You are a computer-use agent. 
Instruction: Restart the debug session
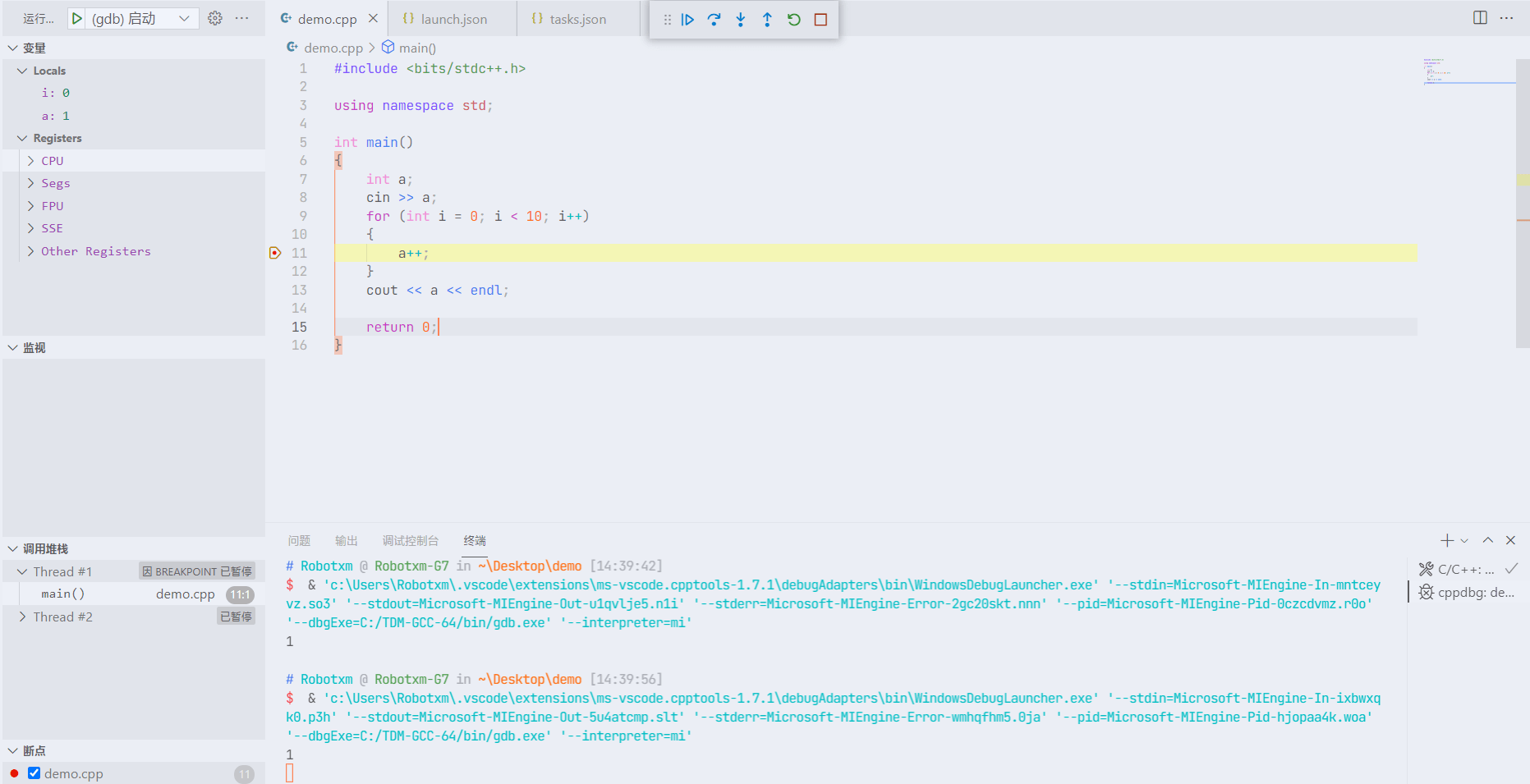[x=793, y=20]
